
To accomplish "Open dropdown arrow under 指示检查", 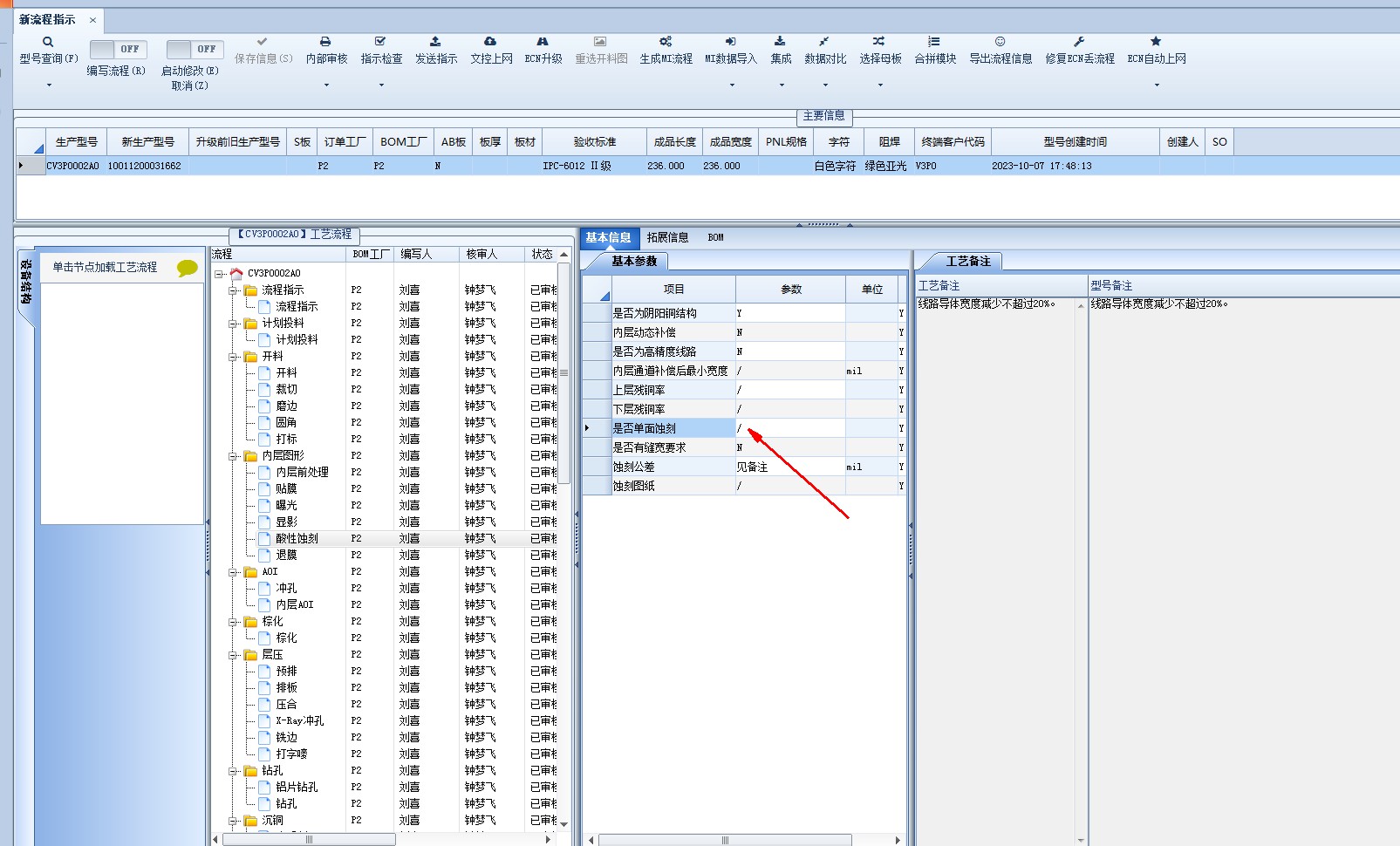I will coord(381,85).
